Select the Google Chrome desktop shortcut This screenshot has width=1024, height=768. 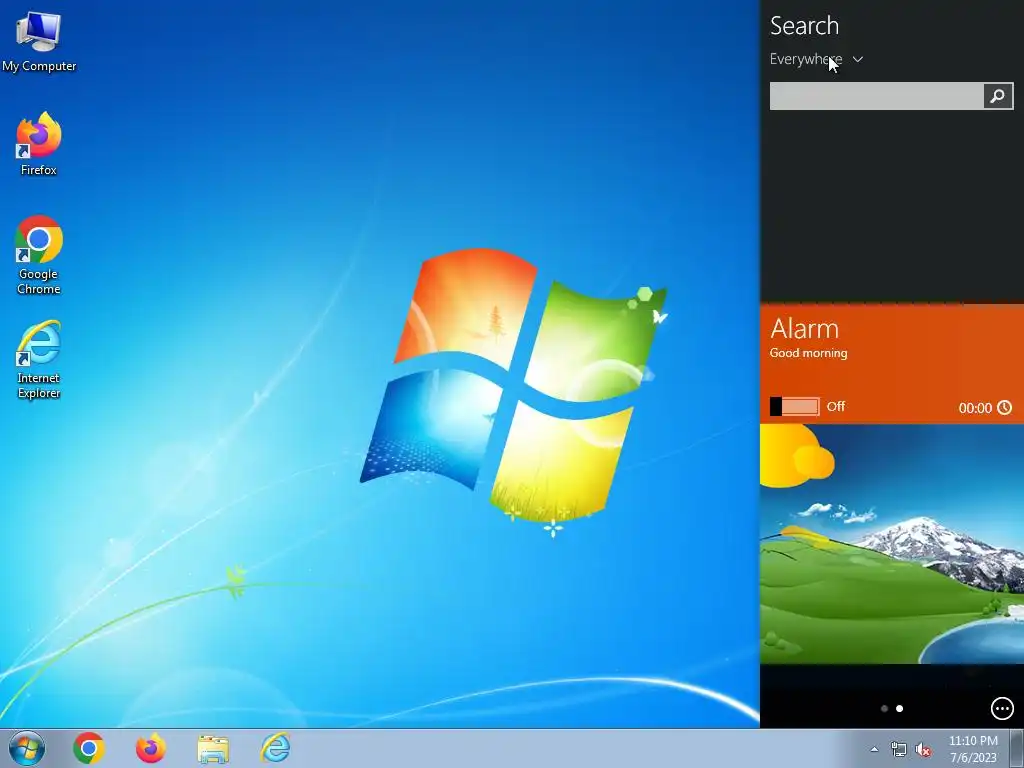click(x=39, y=255)
